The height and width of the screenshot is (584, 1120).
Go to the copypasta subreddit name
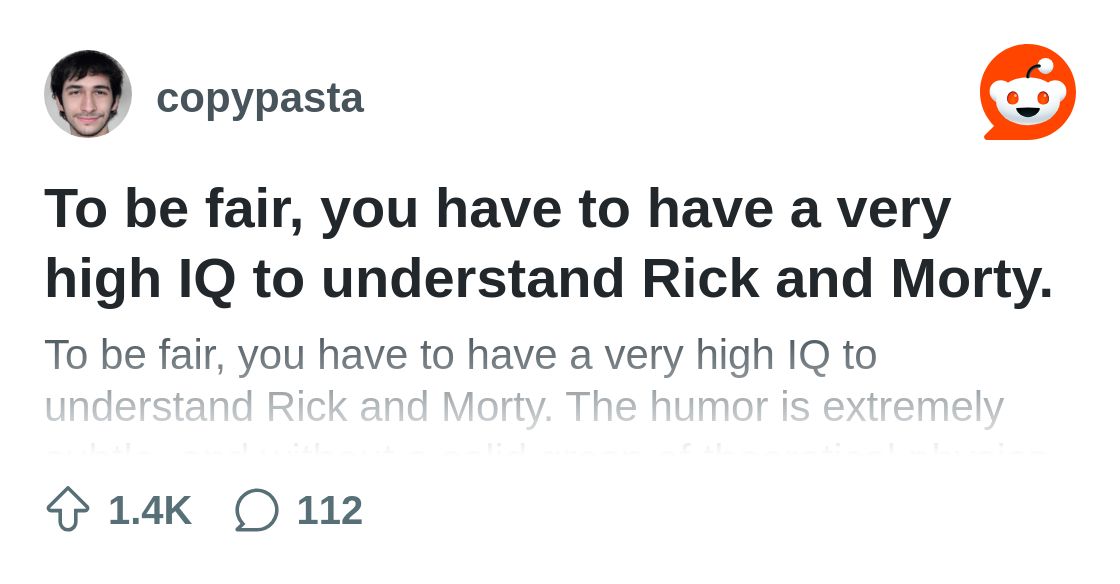tap(260, 98)
